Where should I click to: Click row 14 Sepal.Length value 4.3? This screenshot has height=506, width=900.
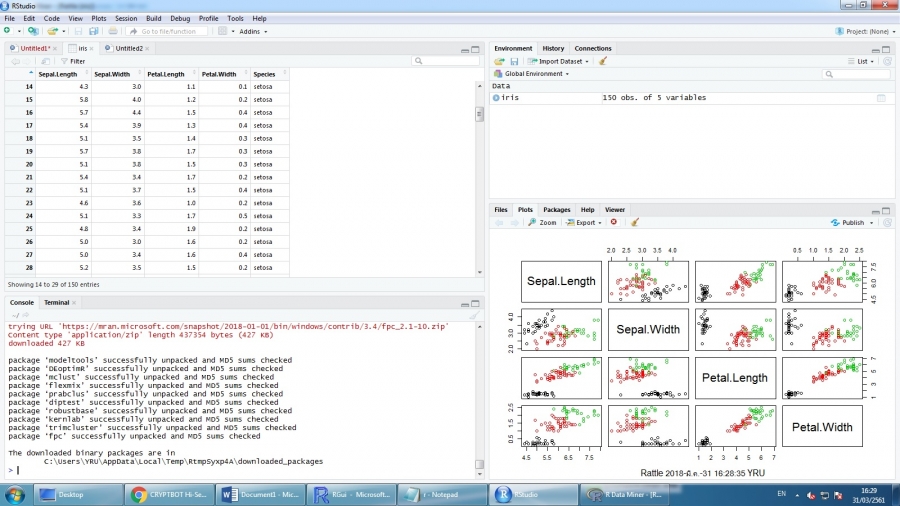tap(63, 87)
